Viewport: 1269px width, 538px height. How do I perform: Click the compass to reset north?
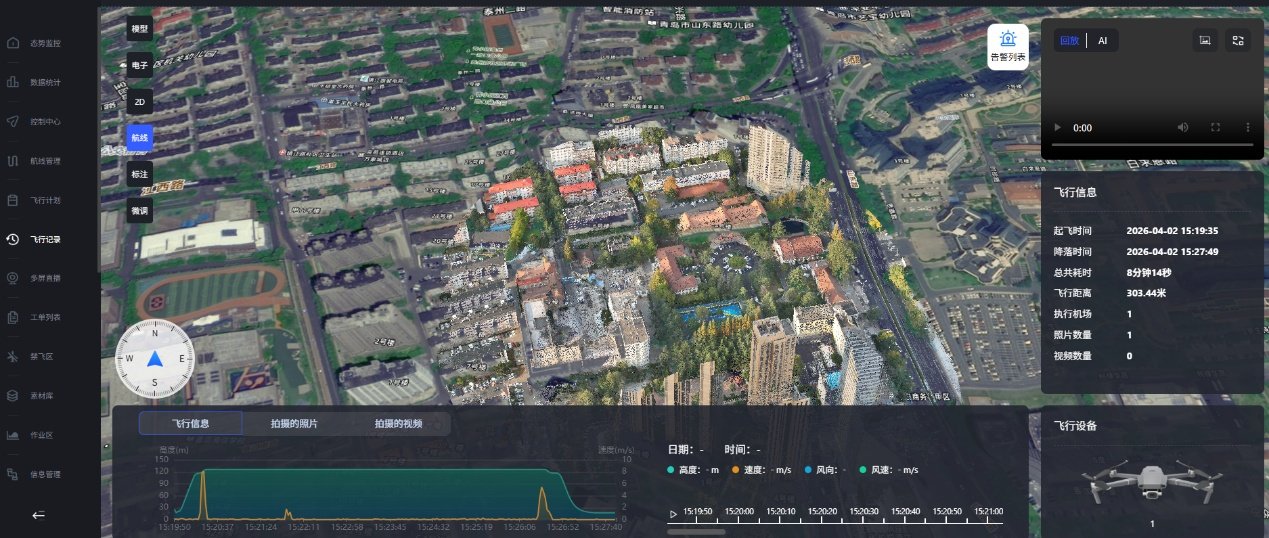(154, 359)
